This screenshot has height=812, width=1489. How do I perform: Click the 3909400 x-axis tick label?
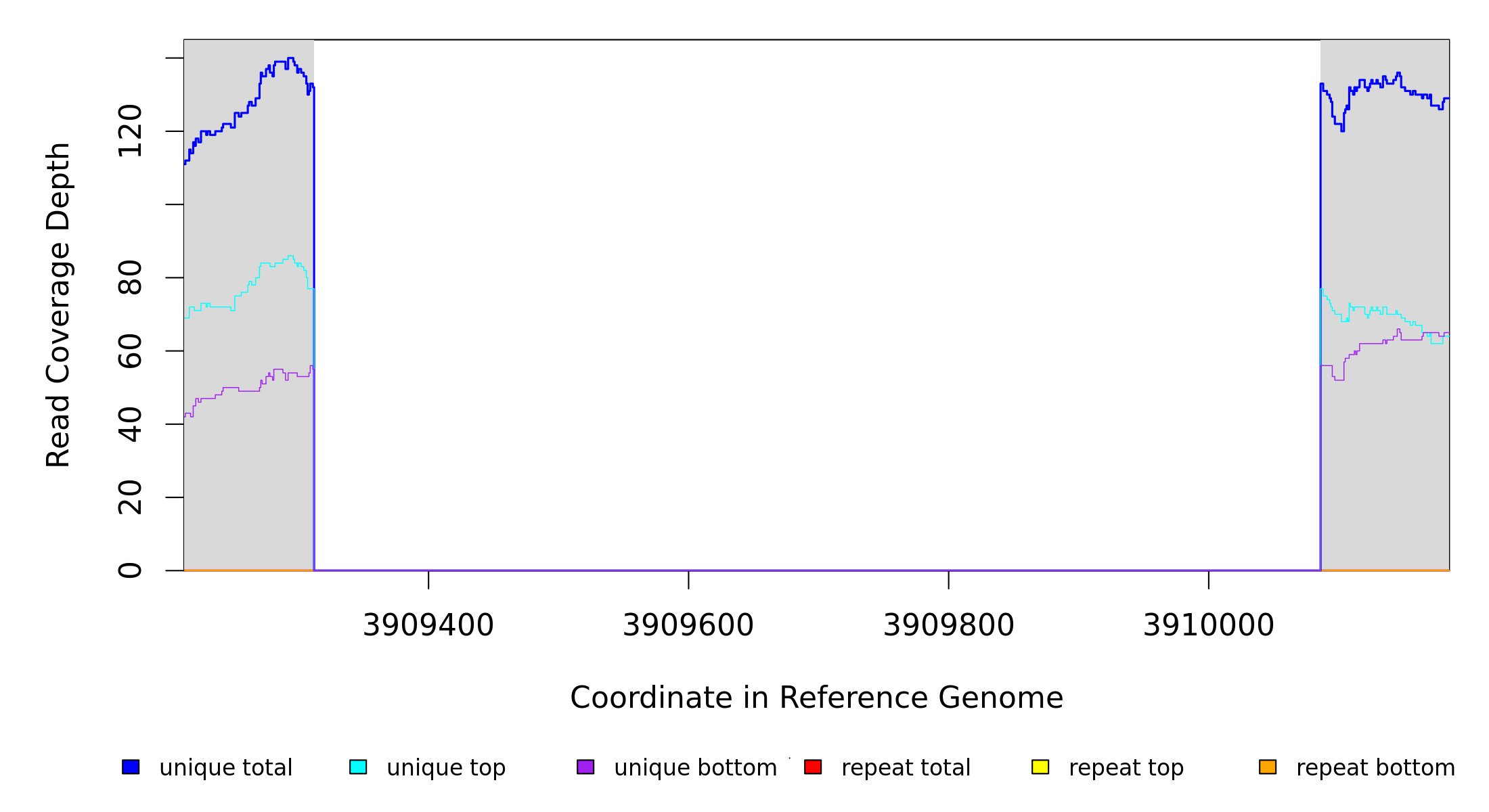pos(428,625)
